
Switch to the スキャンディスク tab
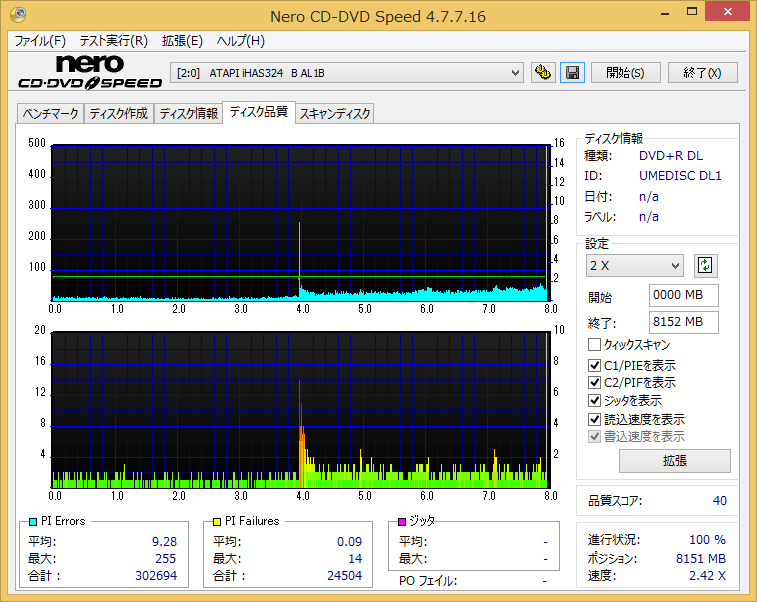[335, 113]
